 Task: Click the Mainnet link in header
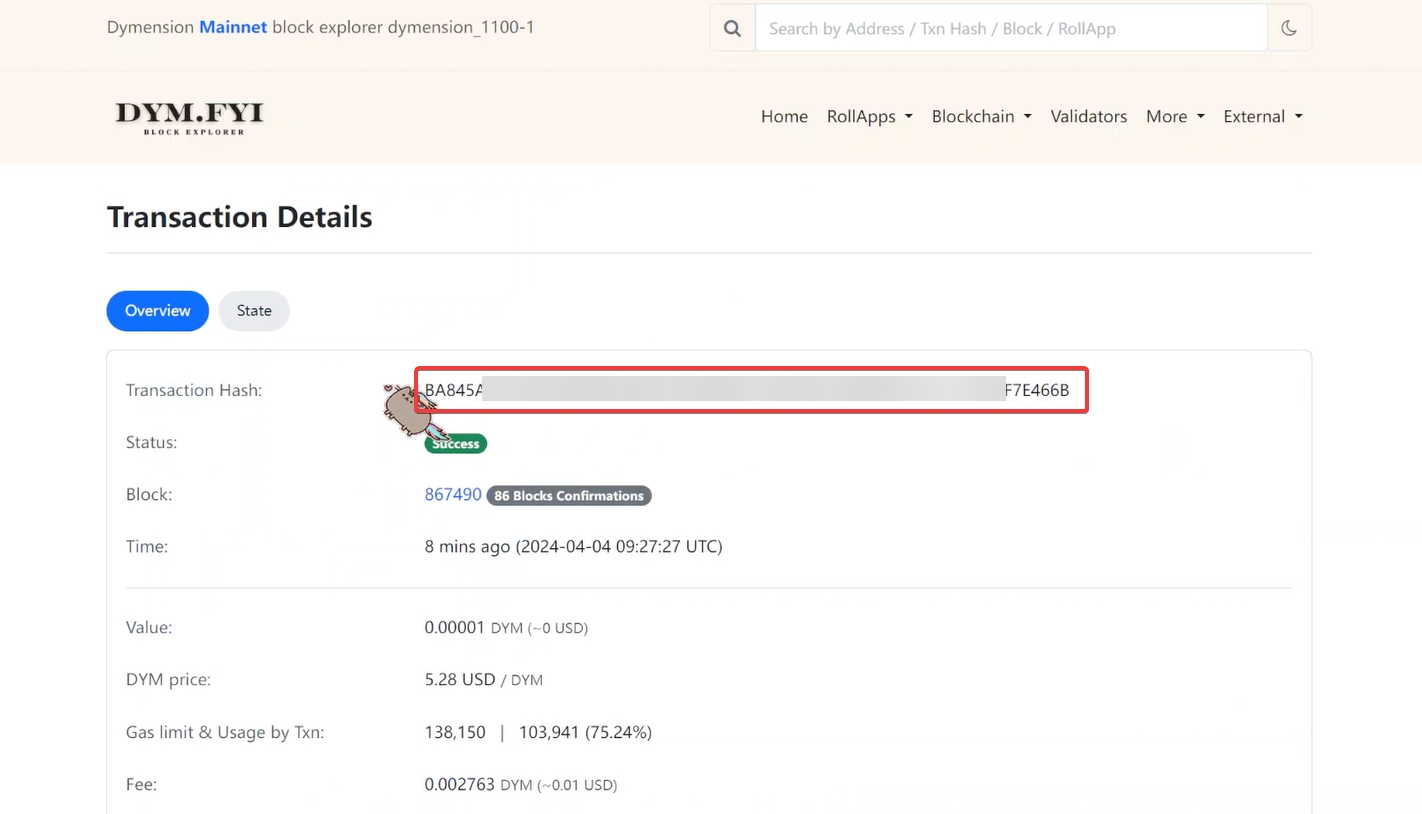[233, 27]
